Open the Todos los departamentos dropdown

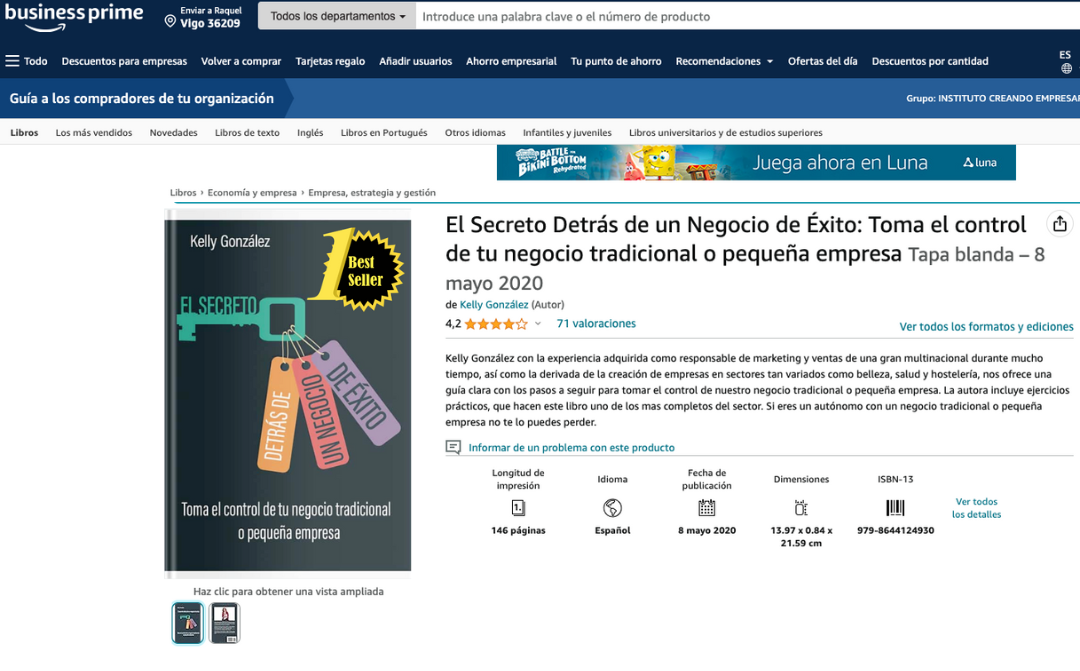coord(337,16)
